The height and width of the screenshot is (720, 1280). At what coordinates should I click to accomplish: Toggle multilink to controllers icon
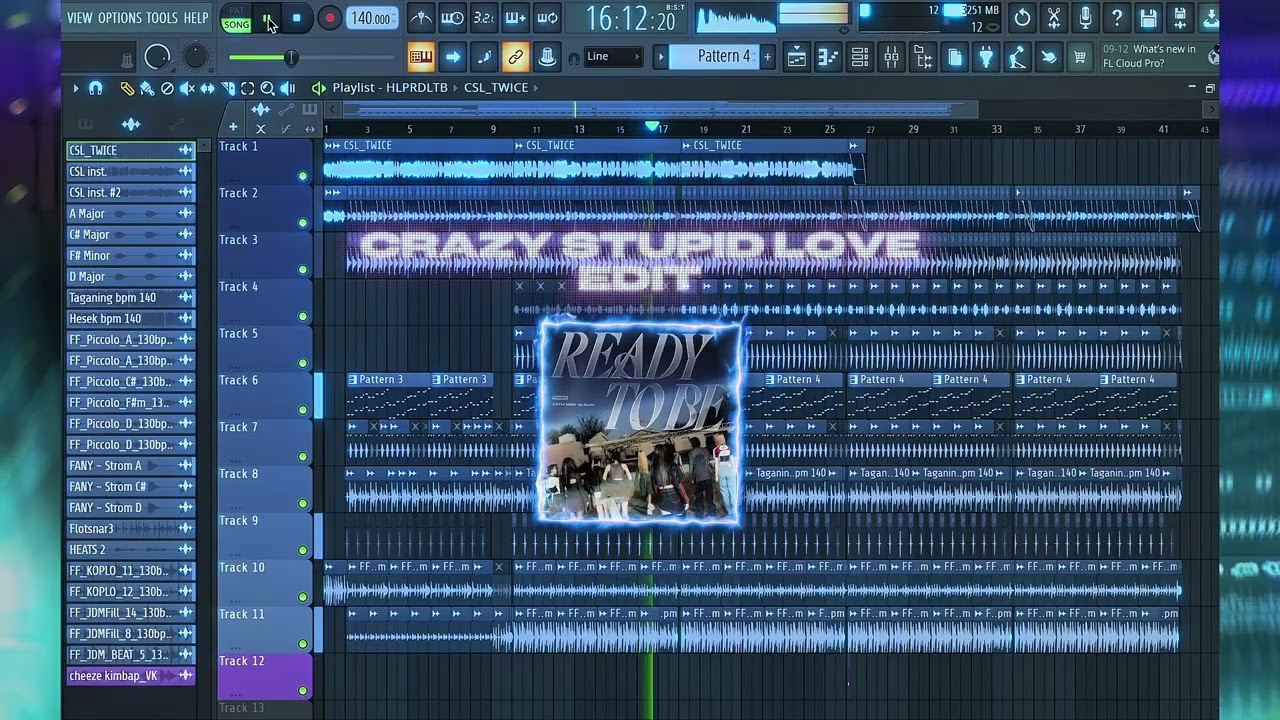point(516,57)
